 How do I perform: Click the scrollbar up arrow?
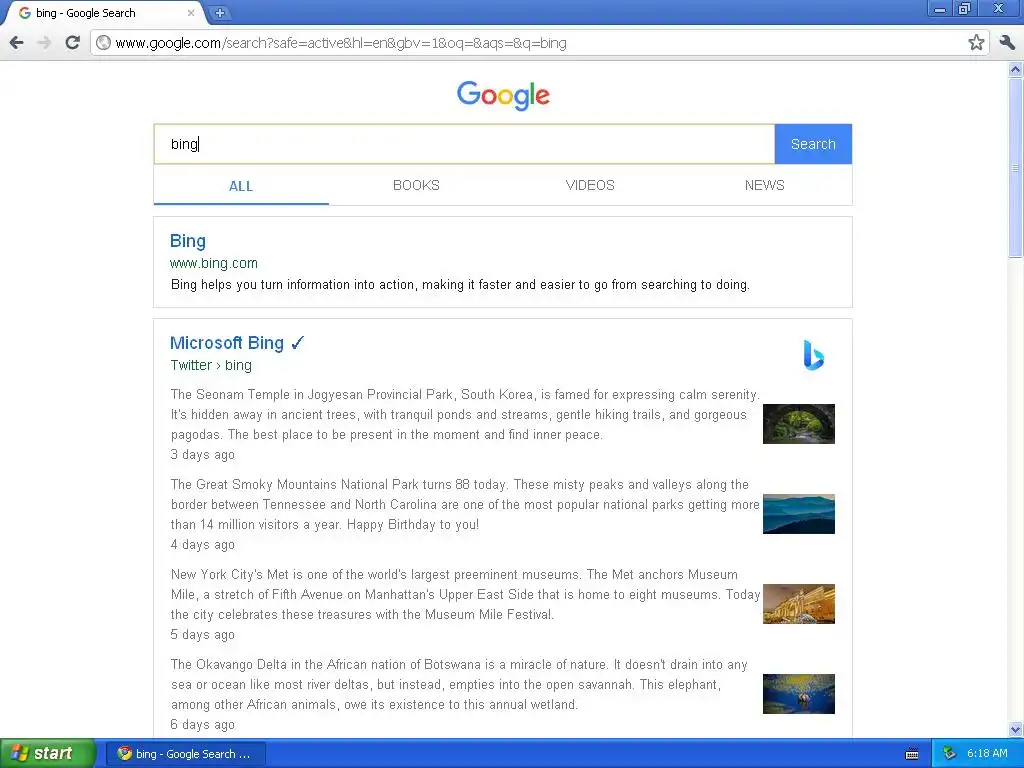pyautogui.click(x=1016, y=69)
